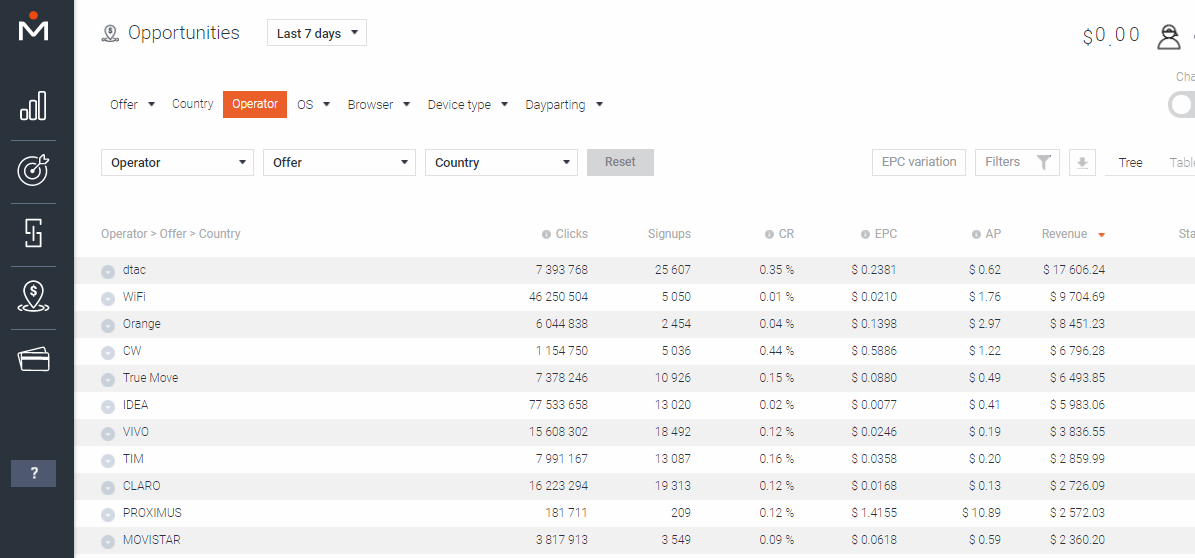The image size is (1195, 558).
Task: Open the bar chart statistics icon
Action: pos(34,105)
